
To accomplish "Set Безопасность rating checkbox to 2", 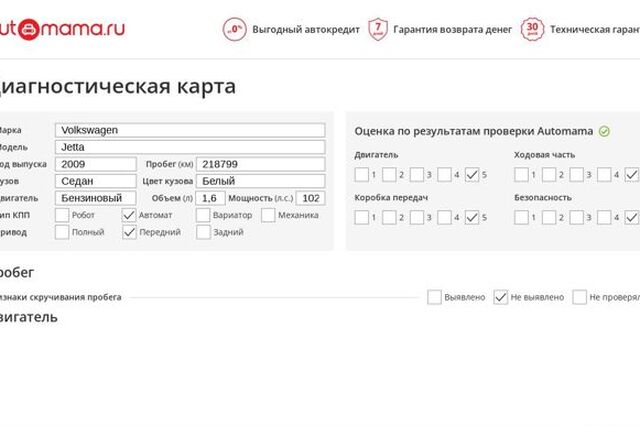I will coord(549,217).
